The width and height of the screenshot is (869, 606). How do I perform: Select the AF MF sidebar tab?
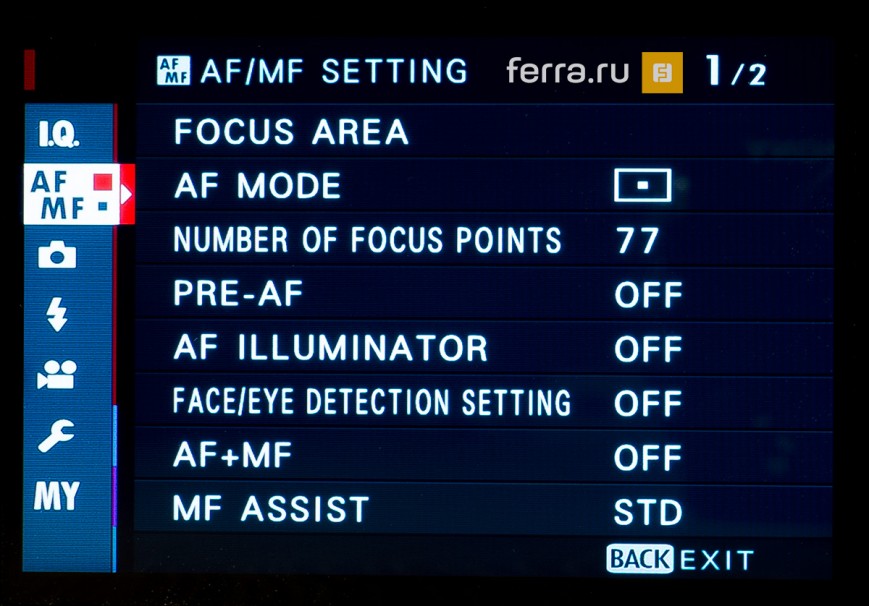point(78,194)
